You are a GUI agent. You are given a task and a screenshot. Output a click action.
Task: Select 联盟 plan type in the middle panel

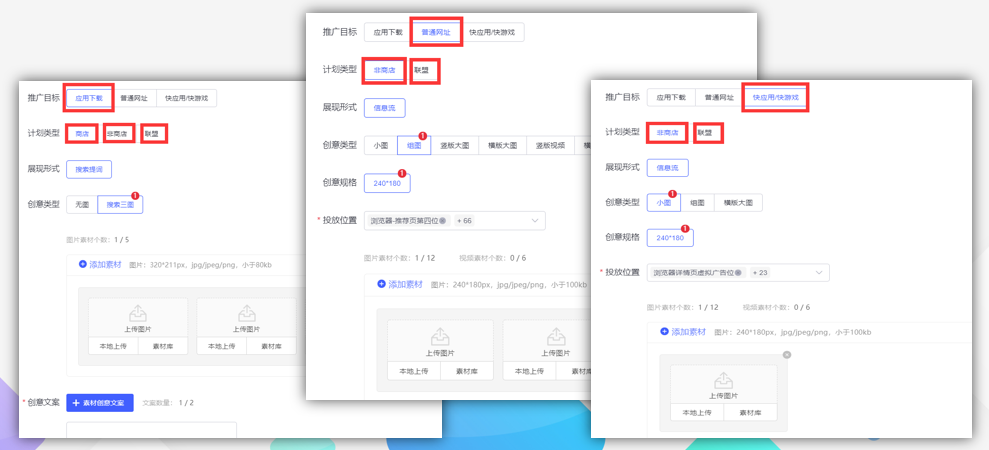tap(425, 70)
